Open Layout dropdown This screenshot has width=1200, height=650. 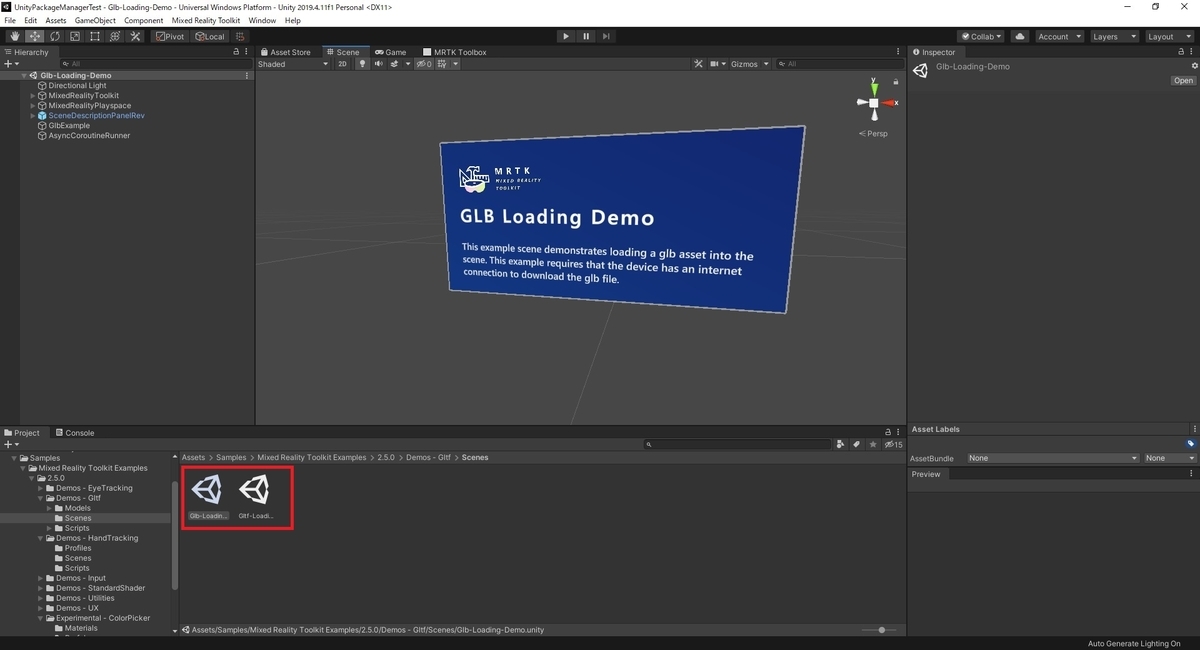(1169, 36)
